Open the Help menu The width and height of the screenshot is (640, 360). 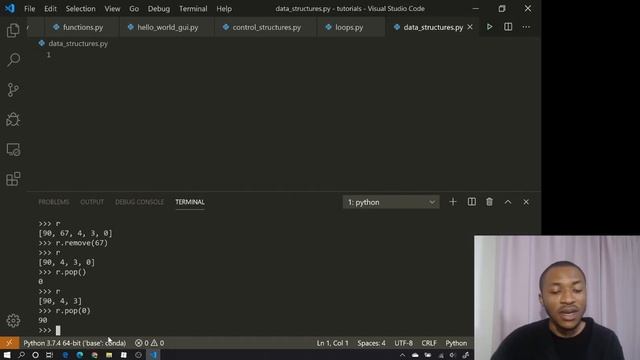click(x=224, y=9)
